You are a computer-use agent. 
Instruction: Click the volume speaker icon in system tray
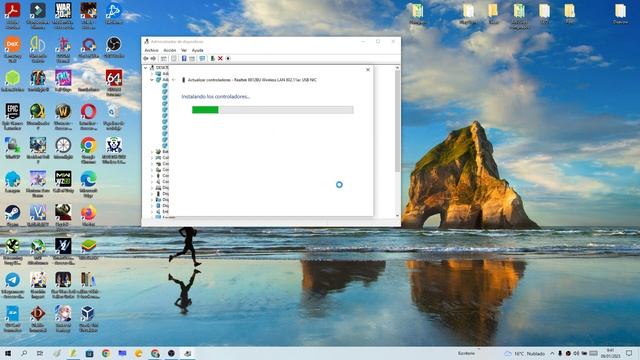point(576,353)
